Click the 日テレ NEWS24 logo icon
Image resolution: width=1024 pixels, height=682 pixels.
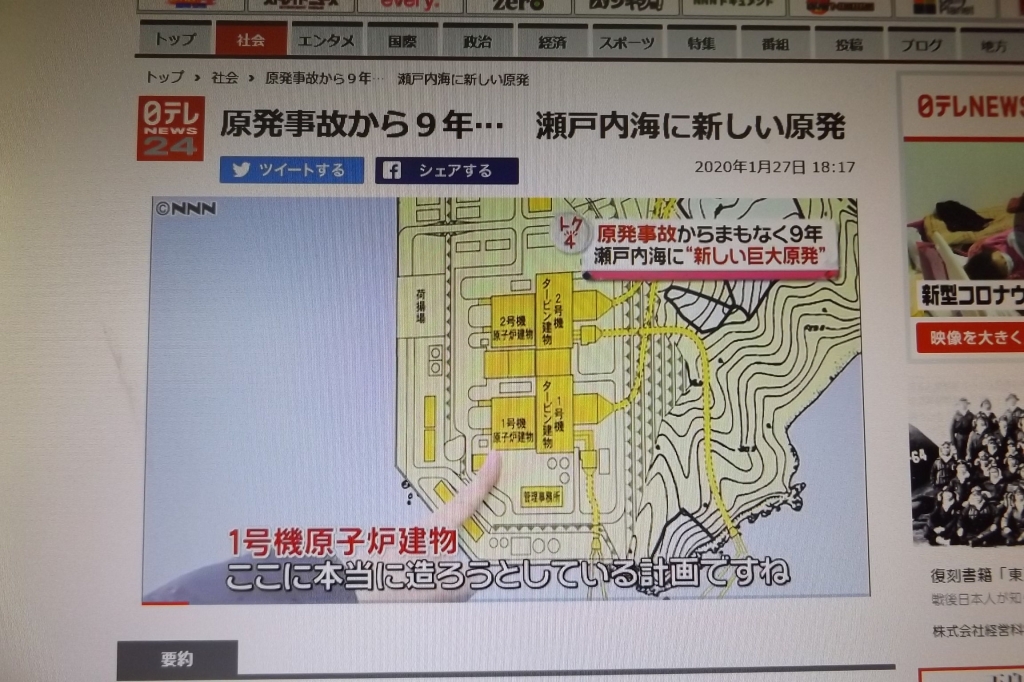click(x=170, y=128)
